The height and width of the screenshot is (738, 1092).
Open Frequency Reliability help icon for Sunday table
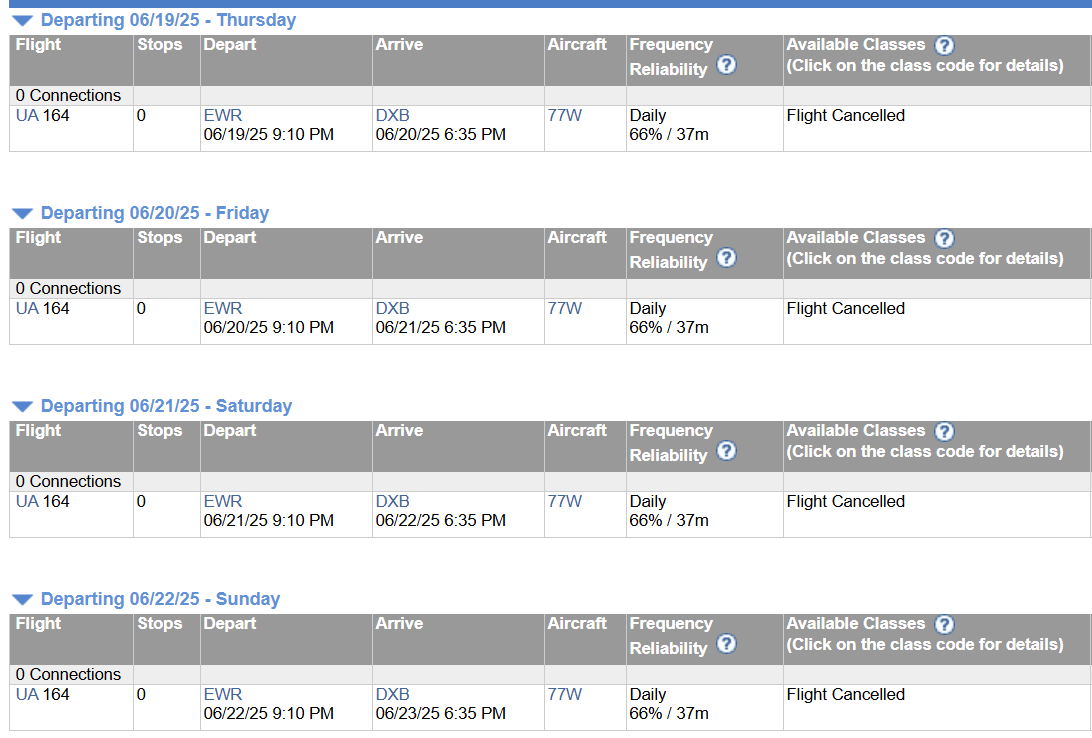coord(726,643)
